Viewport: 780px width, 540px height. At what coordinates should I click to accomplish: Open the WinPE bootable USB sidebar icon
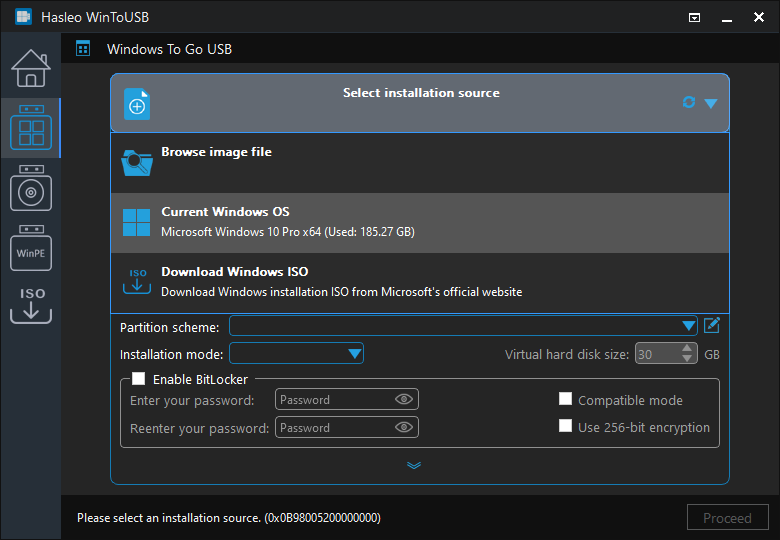pos(31,248)
